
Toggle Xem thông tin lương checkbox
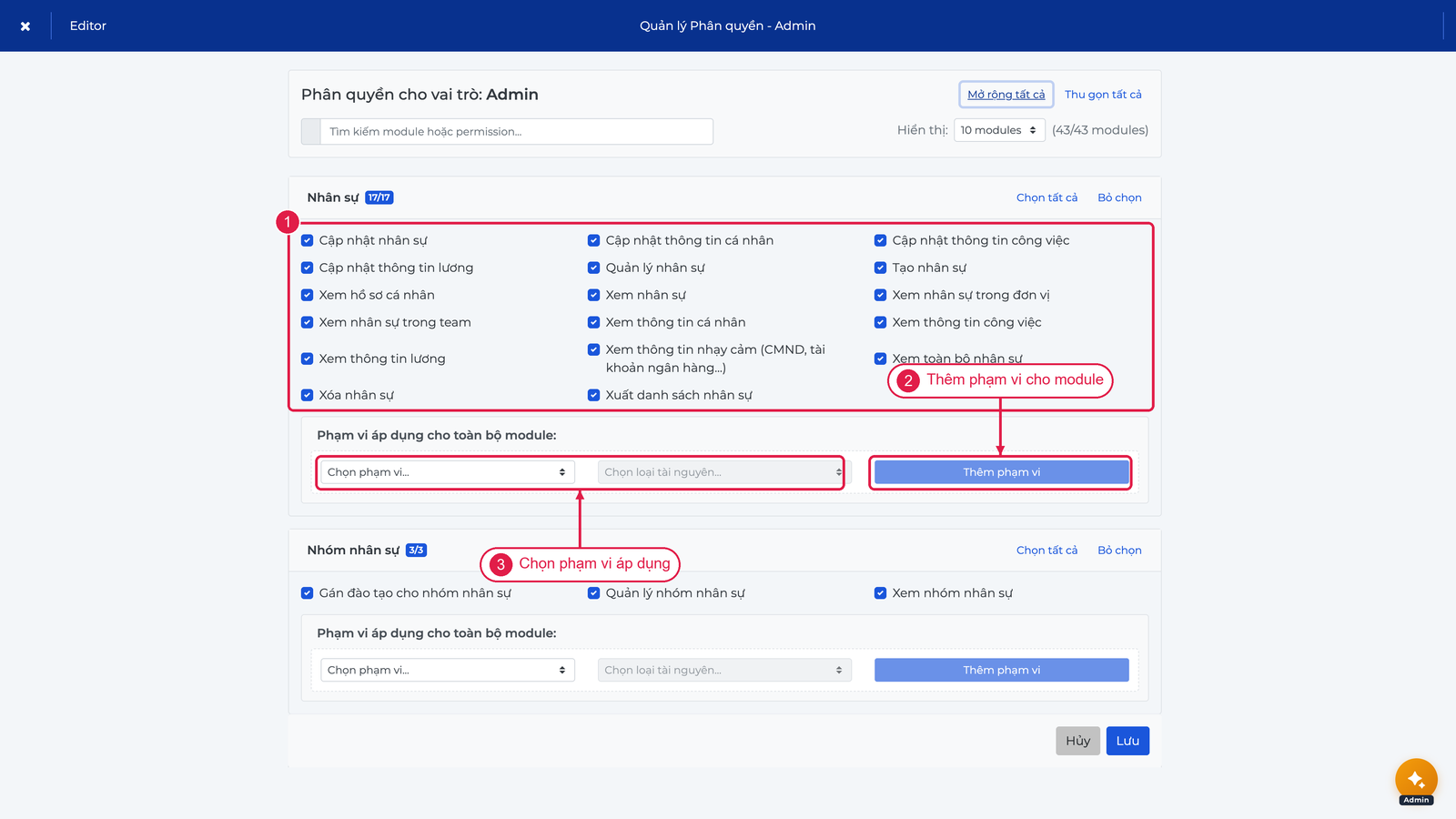(308, 359)
